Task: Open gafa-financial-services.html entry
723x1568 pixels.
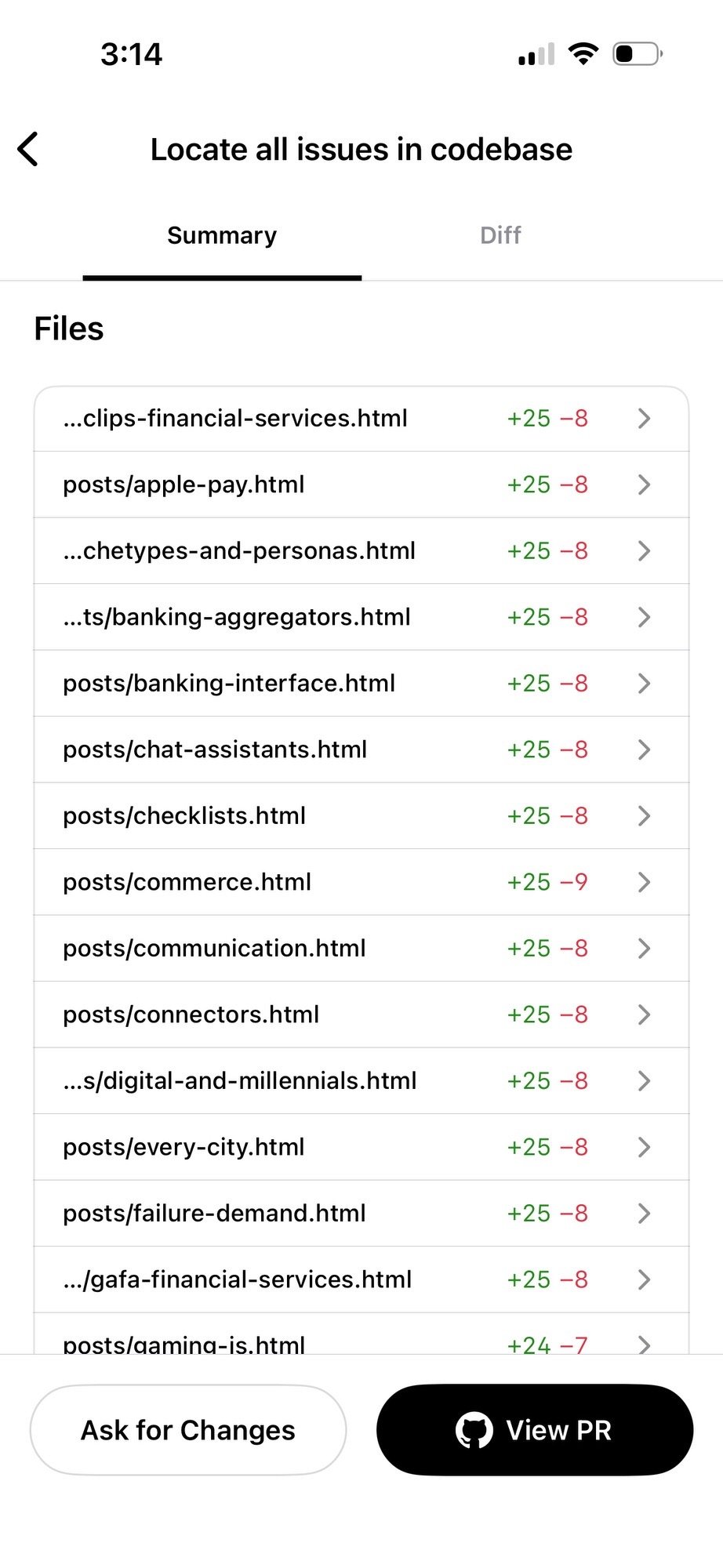Action: (x=237, y=1279)
